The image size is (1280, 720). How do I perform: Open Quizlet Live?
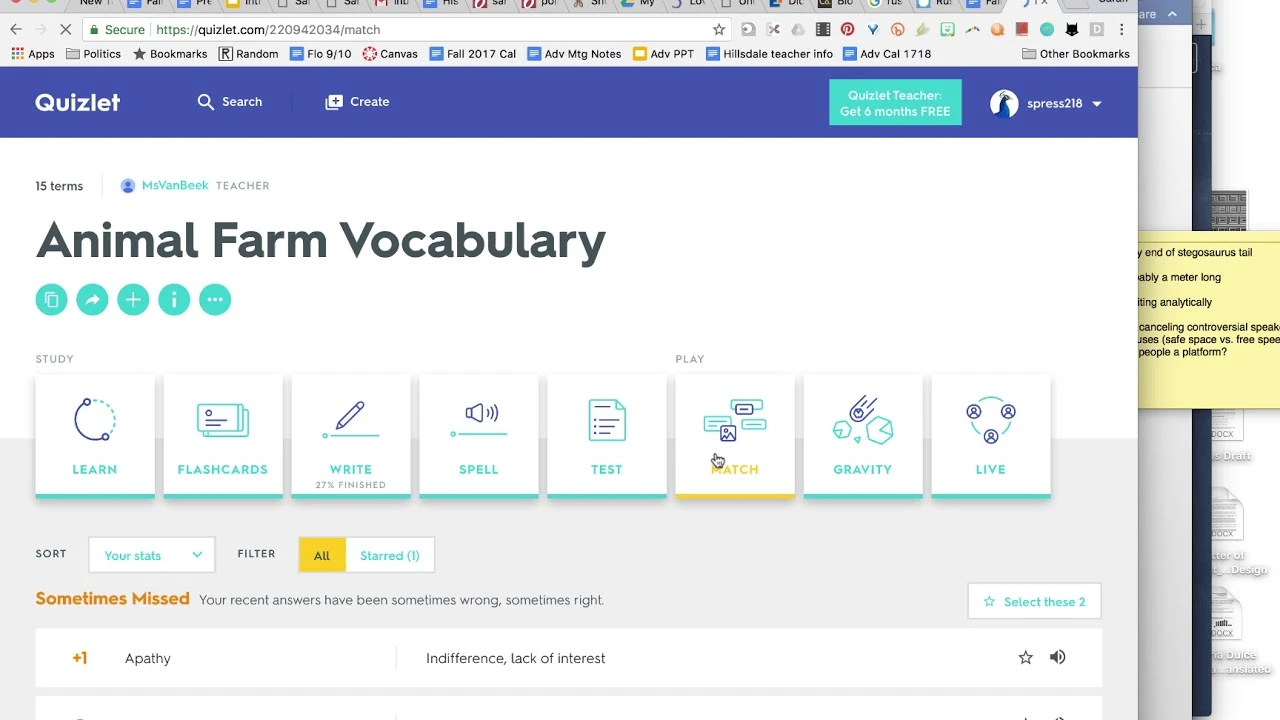[990, 435]
